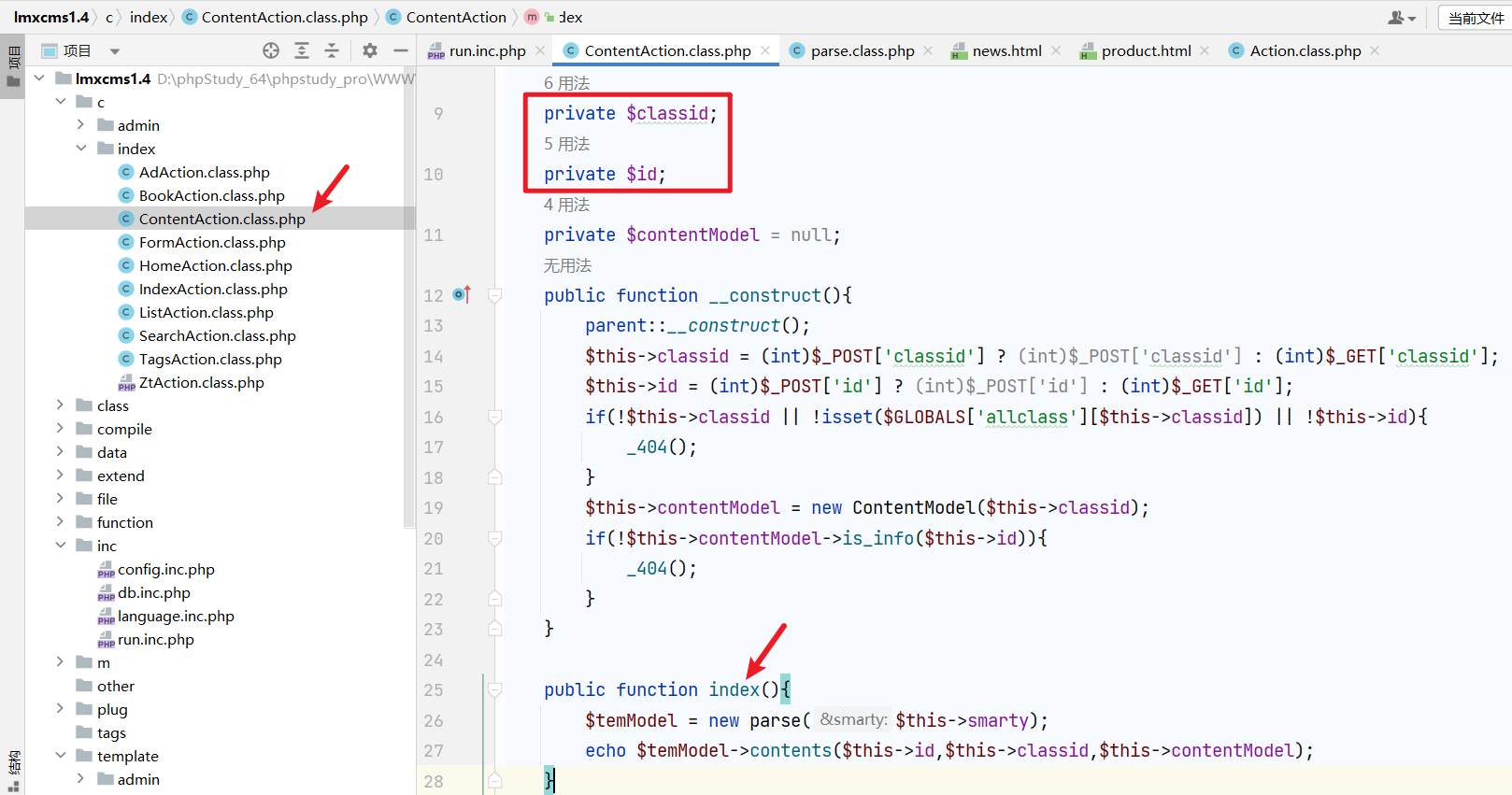1512x795 pixels.
Task: Fold the if block at line 16
Action: 495,417
